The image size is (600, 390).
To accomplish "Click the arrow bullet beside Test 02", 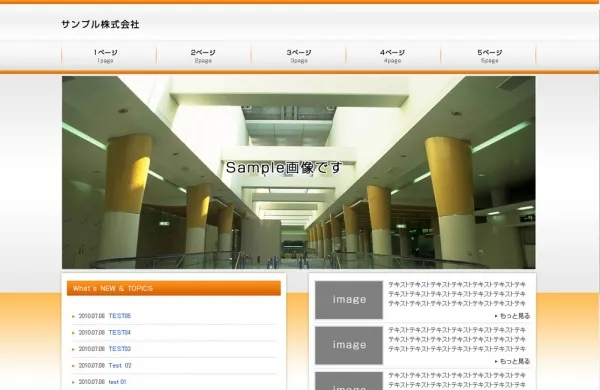I will (73, 366).
